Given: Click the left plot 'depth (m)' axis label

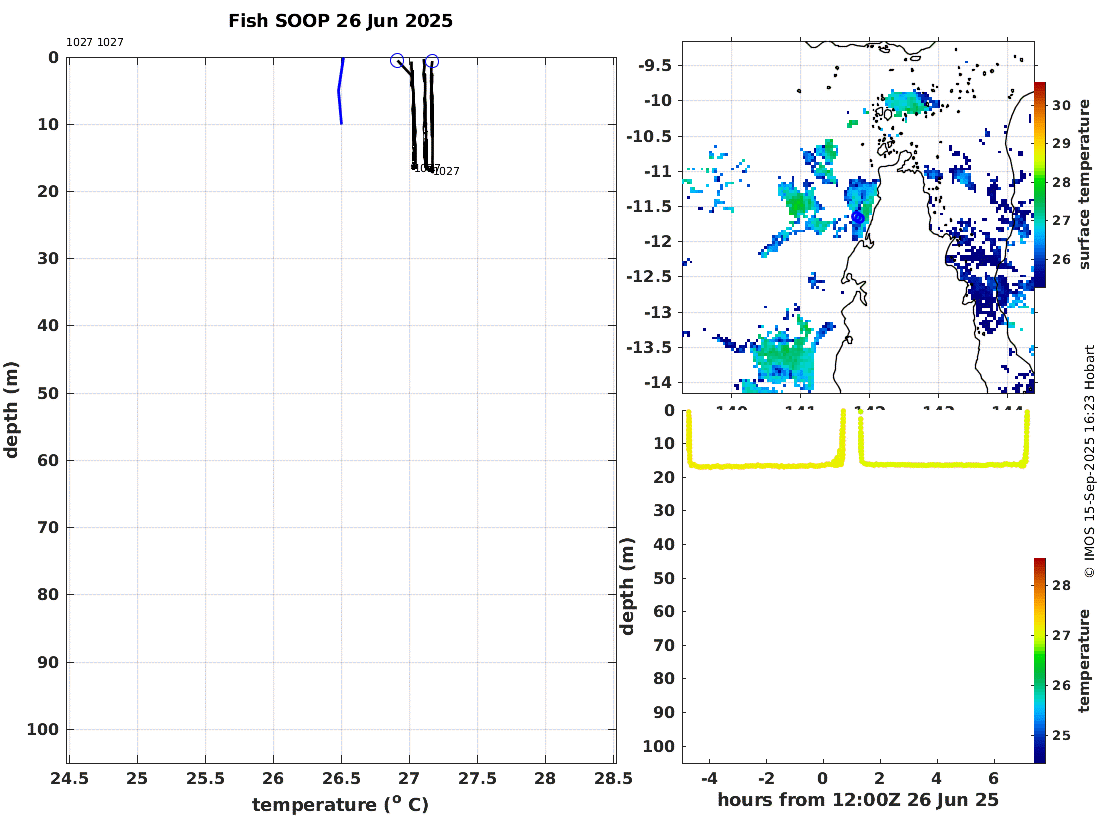Looking at the screenshot, I should point(11,410).
